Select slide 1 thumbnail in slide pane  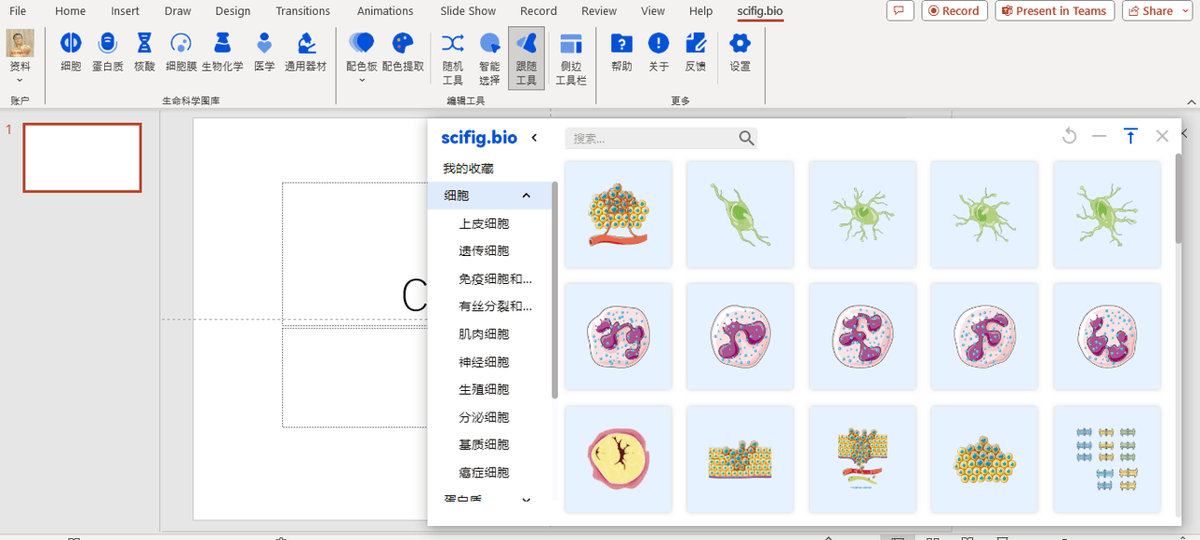(82, 158)
